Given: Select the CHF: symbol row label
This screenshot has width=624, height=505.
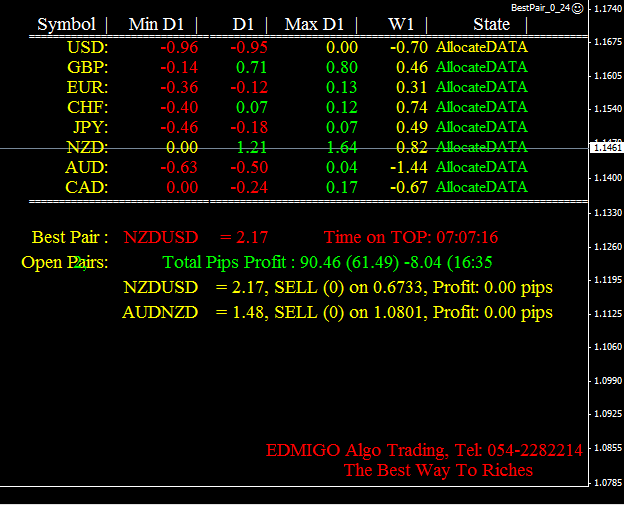Looking at the screenshot, I should (88, 107).
